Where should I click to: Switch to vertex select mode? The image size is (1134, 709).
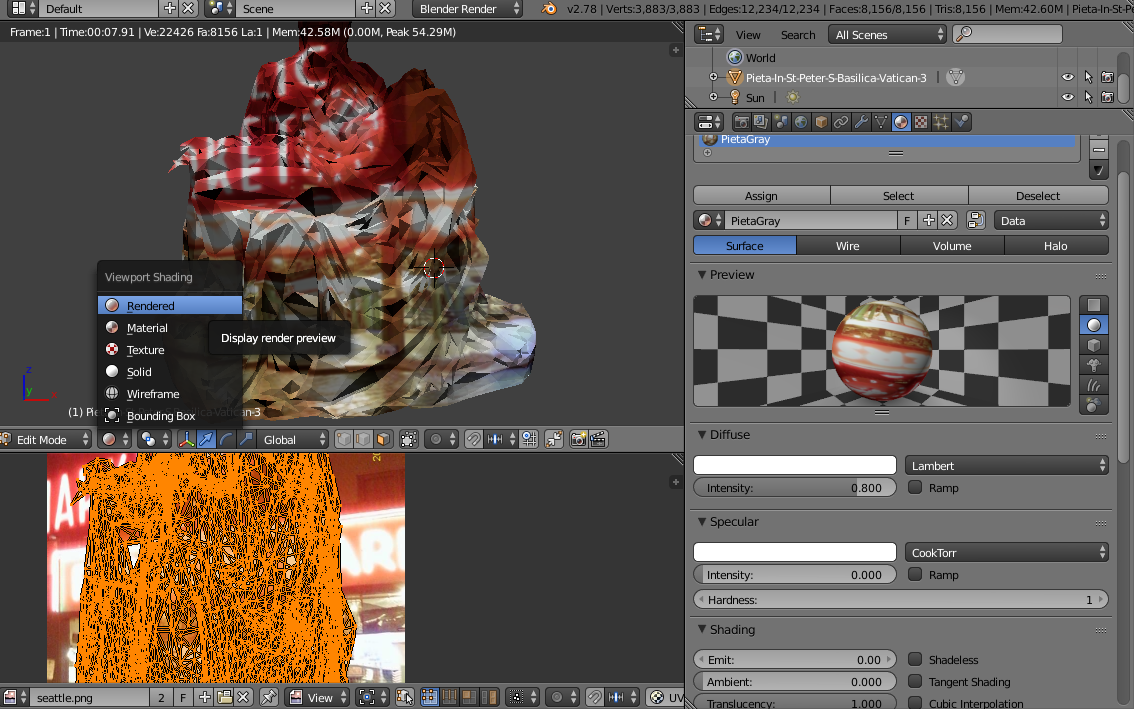tap(344, 439)
